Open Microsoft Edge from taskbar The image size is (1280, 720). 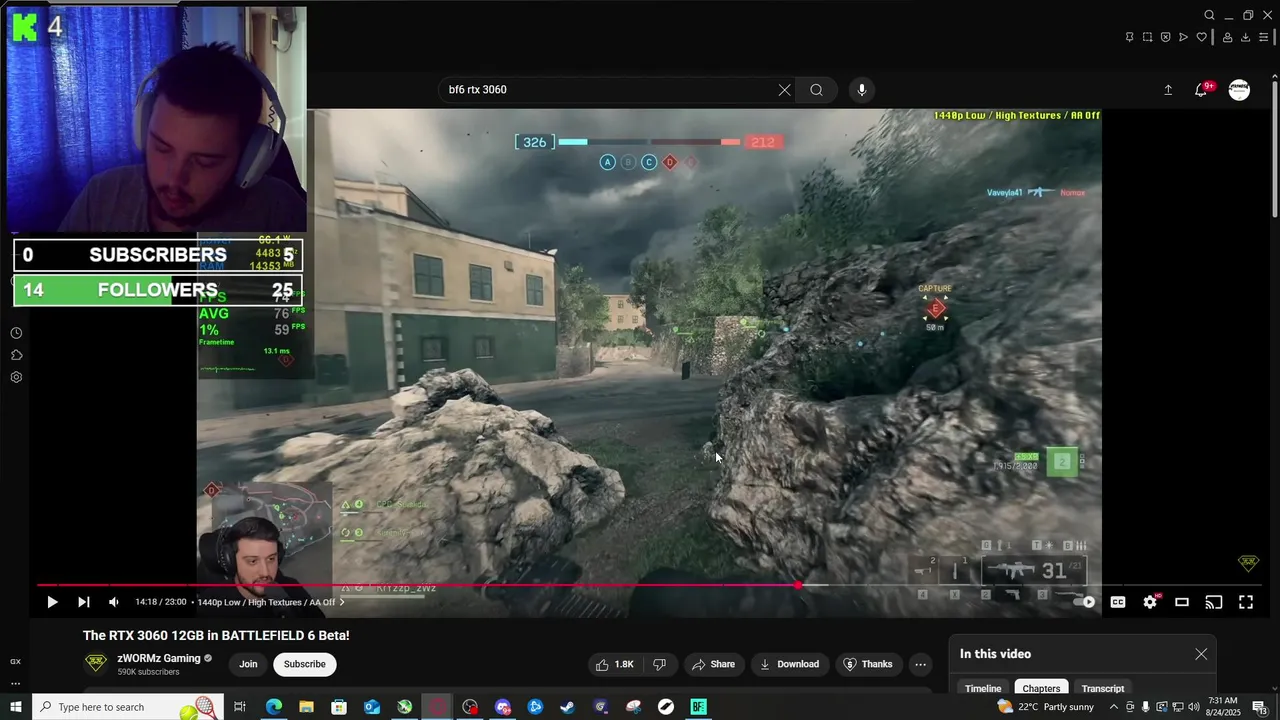click(273, 707)
